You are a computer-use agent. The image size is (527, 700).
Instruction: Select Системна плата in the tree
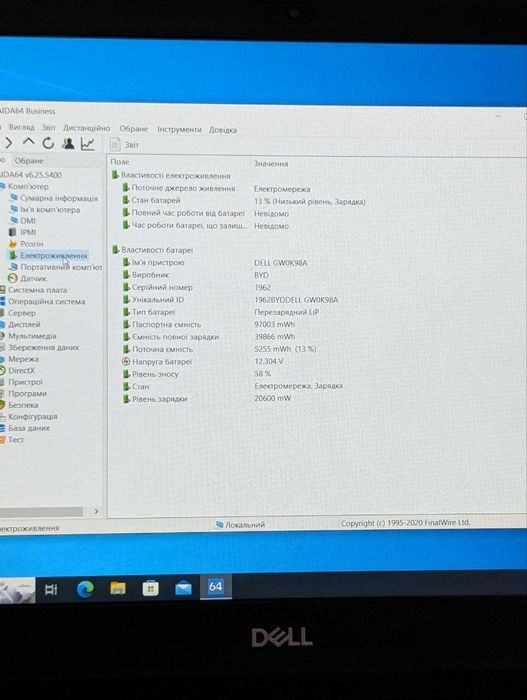point(33,290)
